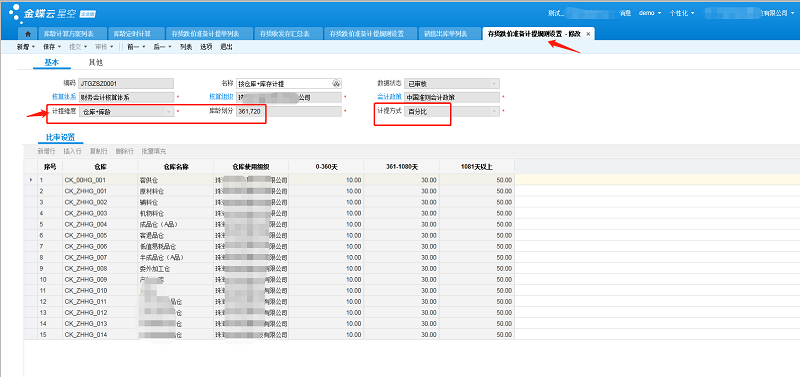Open the 新增 dropdown arrow
The width and height of the screenshot is (800, 377).
pos(34,47)
